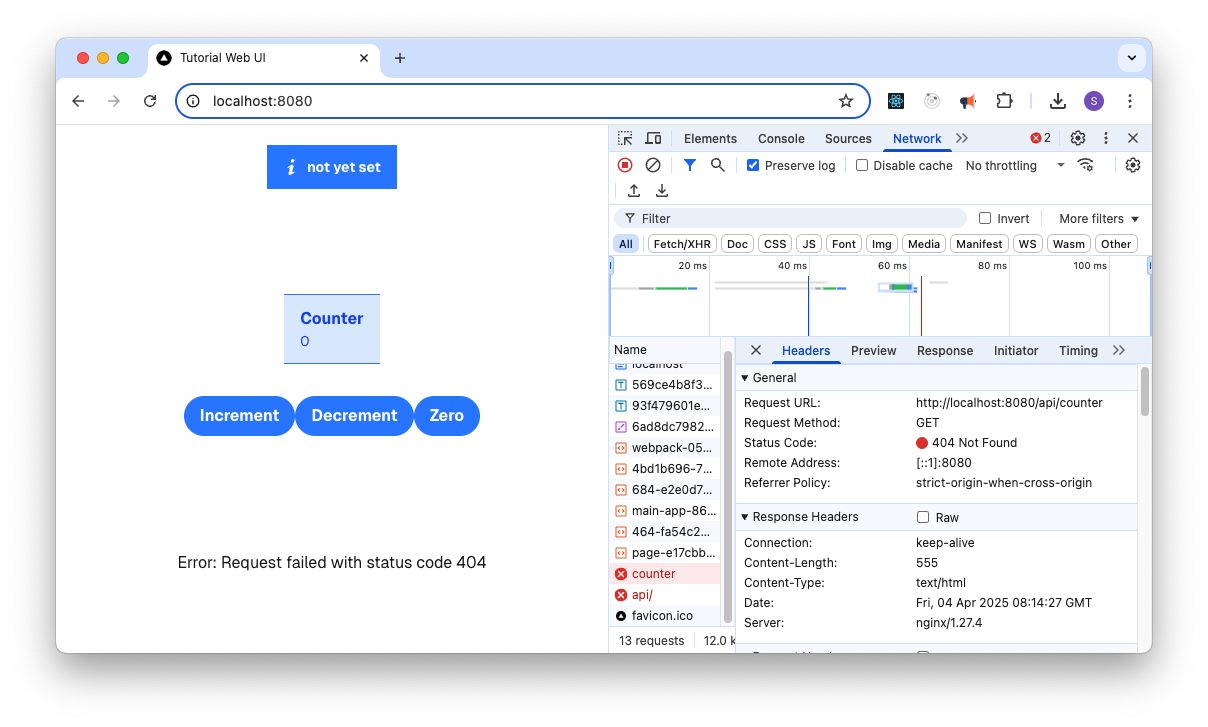1208x727 pixels.
Task: Open network conditions via the wifi icon
Action: (1086, 165)
